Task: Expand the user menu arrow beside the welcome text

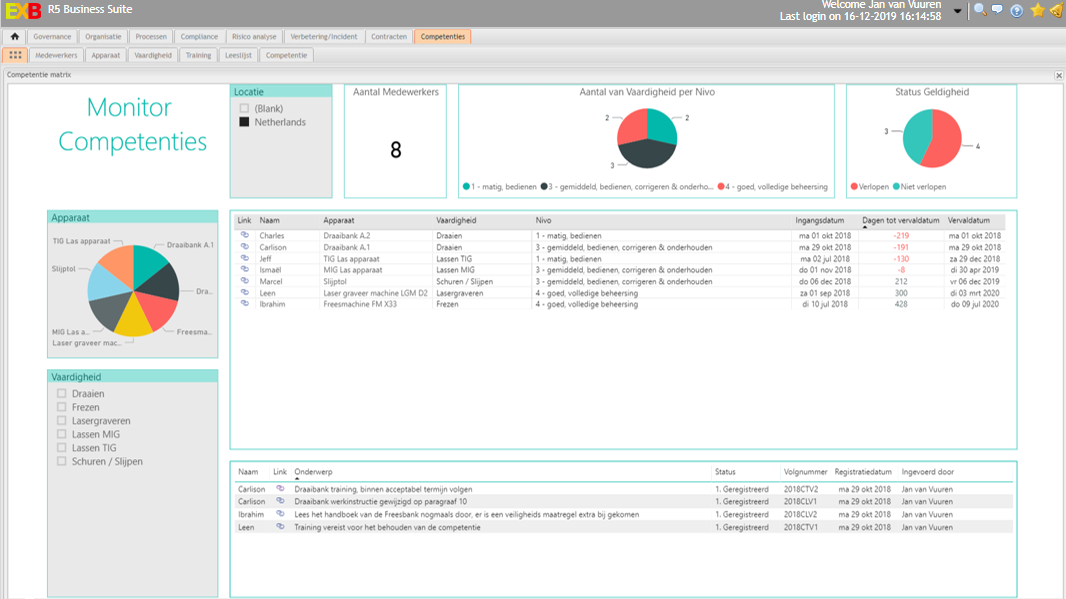Action: [x=958, y=11]
